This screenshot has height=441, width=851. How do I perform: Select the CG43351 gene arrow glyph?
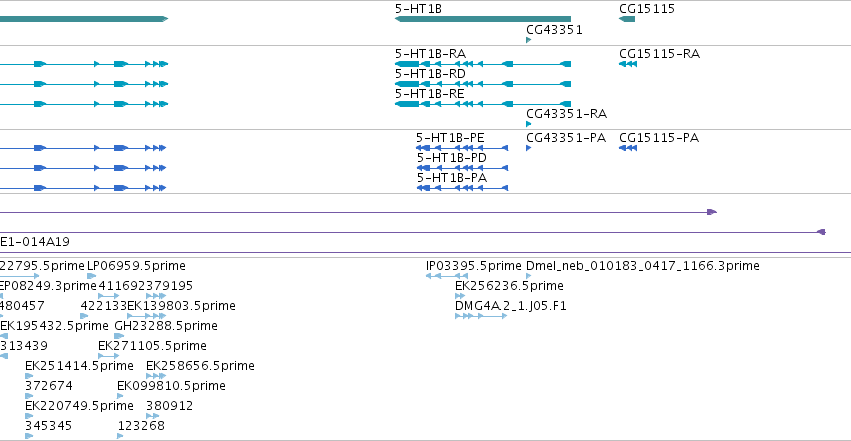click(529, 40)
